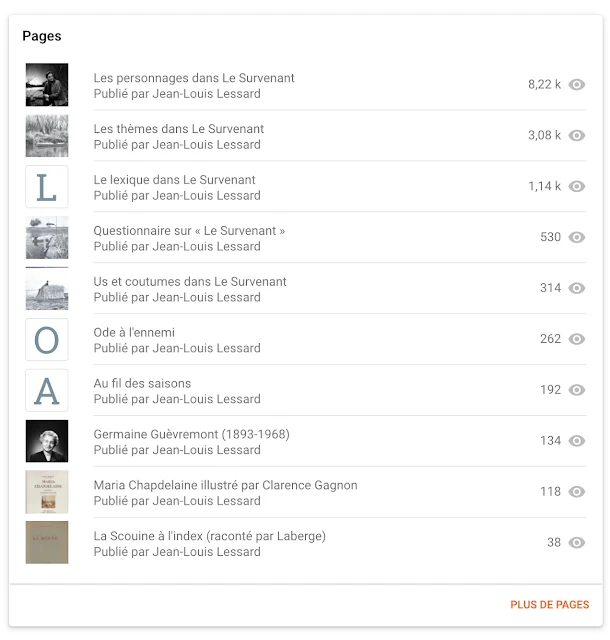Viewport: 610px width, 640px height.
Task: Click eye icon on Germaine Guèvremont row
Action: pyautogui.click(x=576, y=441)
